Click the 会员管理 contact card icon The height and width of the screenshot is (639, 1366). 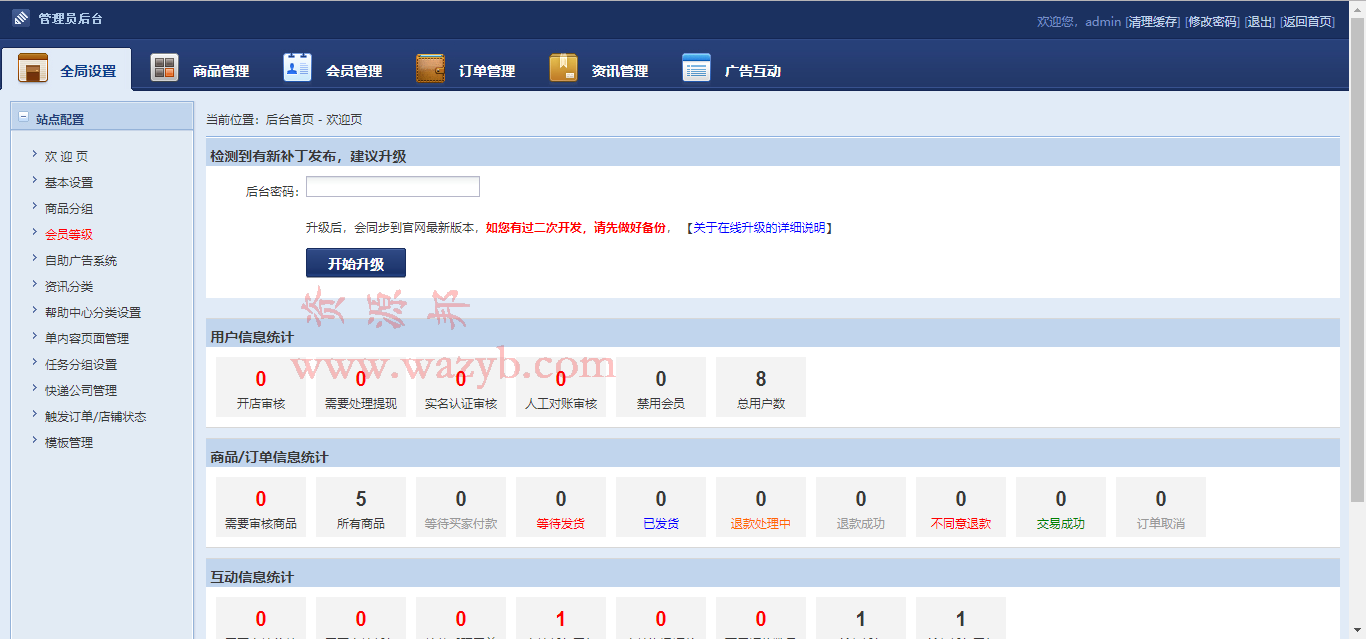[297, 67]
